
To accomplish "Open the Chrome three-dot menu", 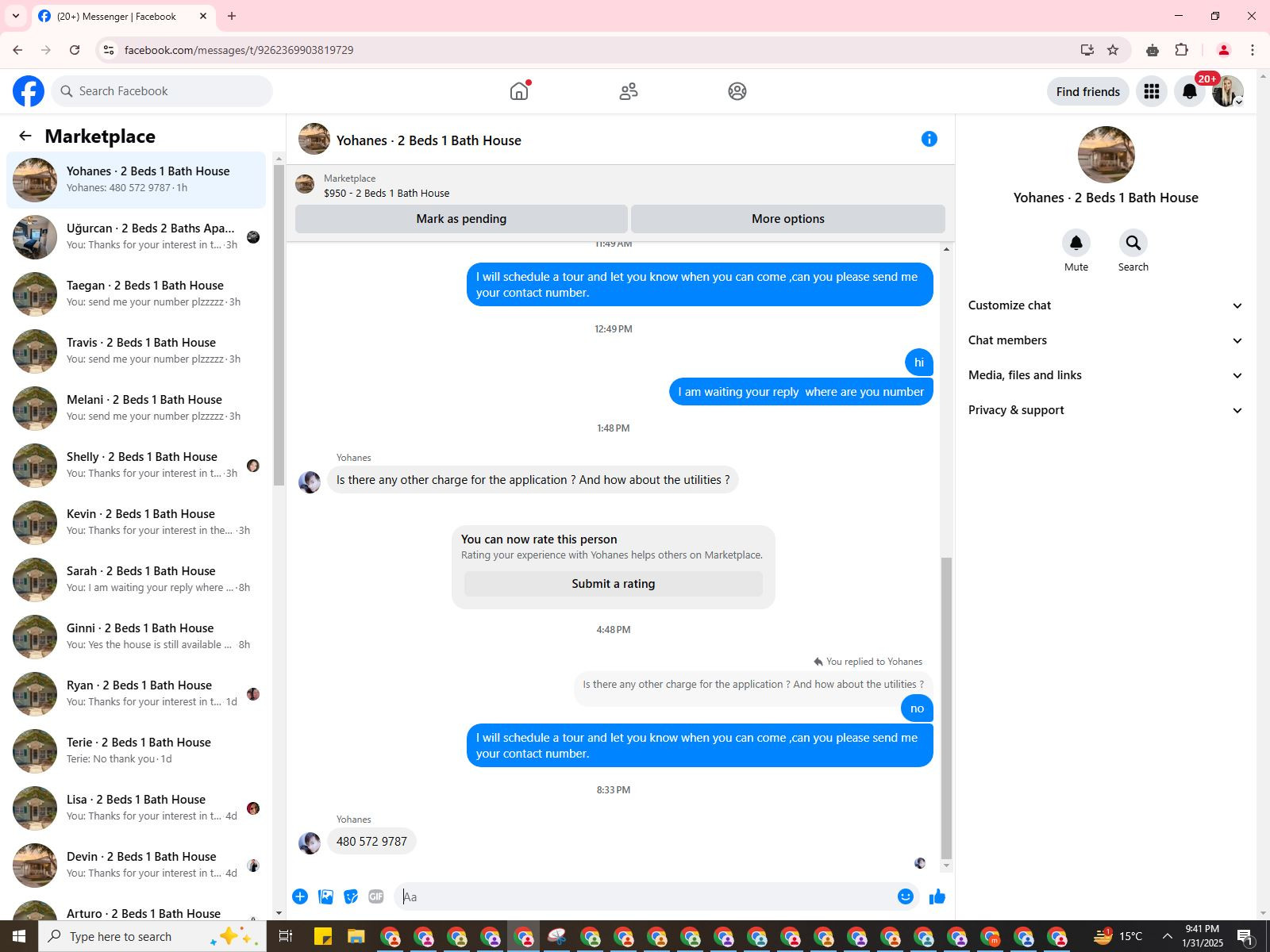I will [1253, 50].
